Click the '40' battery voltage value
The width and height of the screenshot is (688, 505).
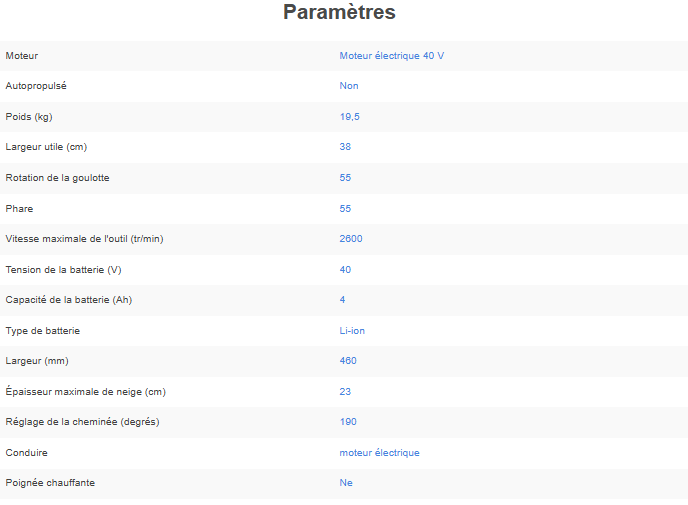(345, 269)
